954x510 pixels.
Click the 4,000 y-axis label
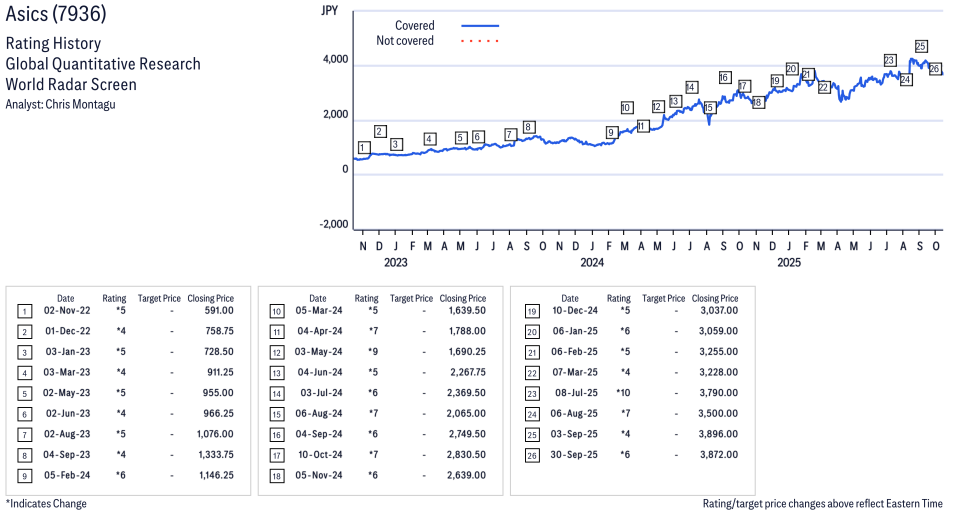(x=333, y=60)
